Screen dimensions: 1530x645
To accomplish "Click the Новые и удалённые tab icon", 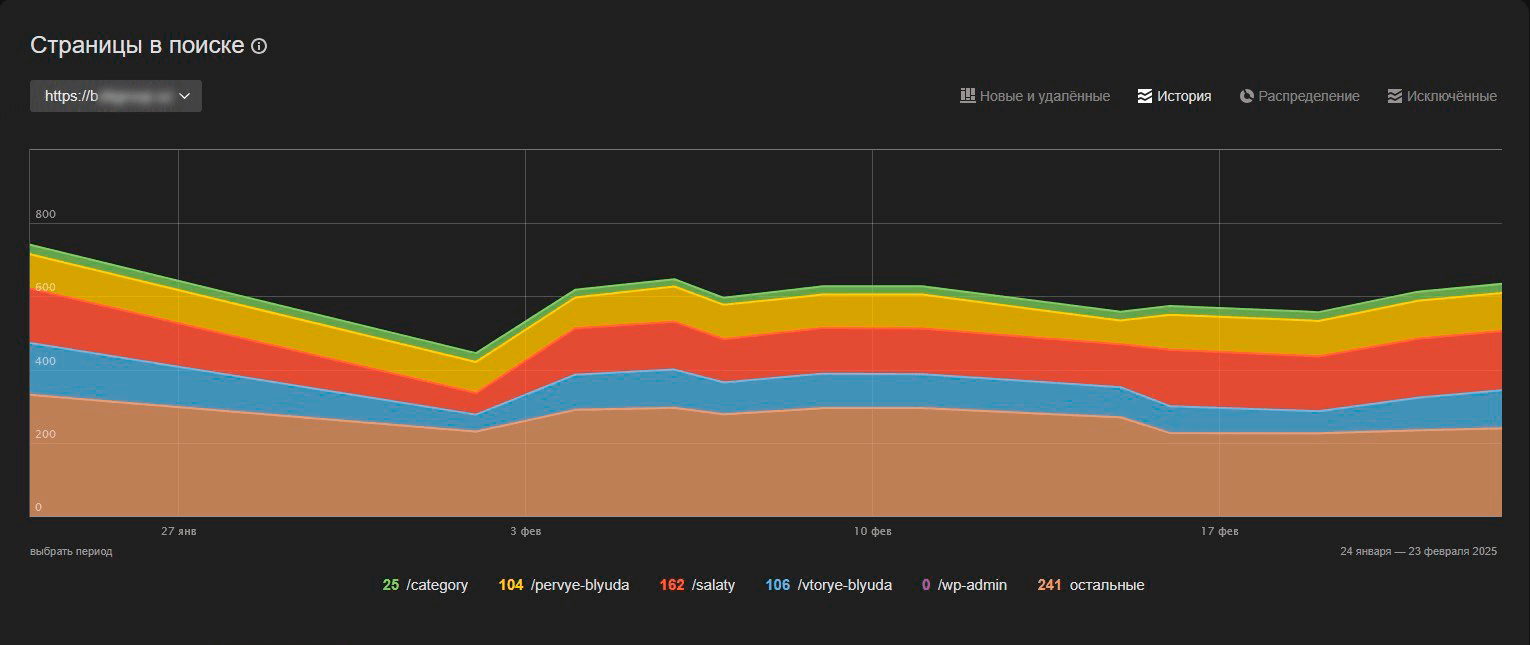I will 967,96.
